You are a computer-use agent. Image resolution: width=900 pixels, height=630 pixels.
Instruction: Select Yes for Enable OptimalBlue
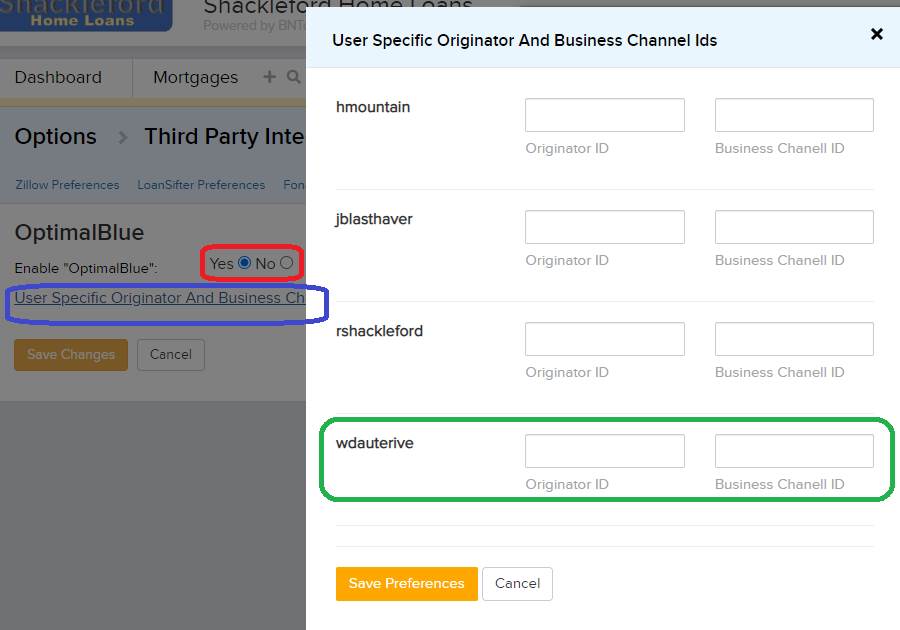[245, 263]
